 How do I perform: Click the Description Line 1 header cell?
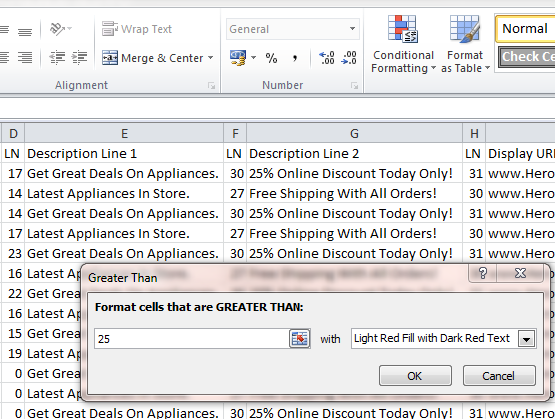pyautogui.click(x=124, y=154)
